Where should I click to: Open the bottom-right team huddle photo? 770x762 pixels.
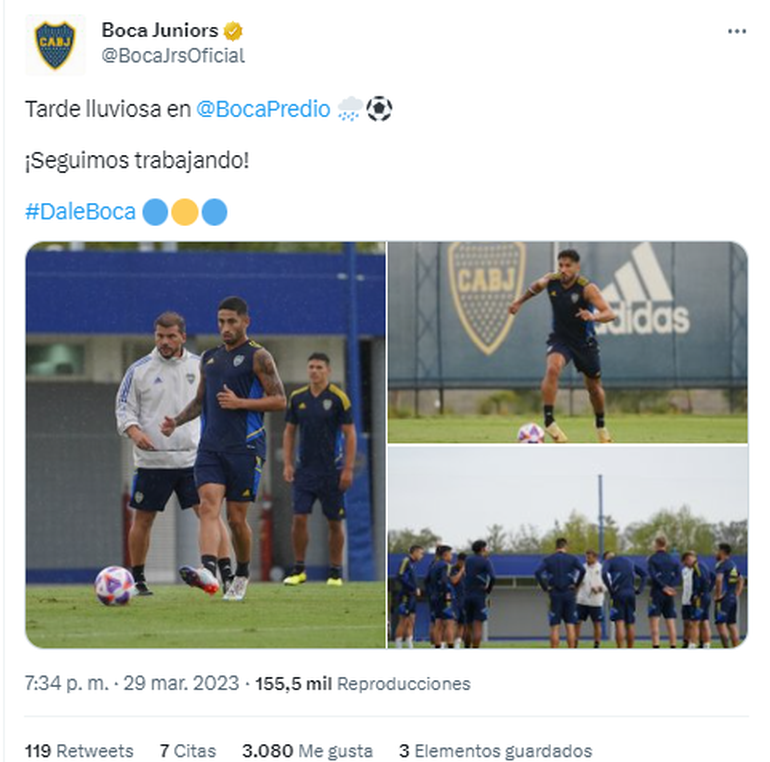[568, 547]
